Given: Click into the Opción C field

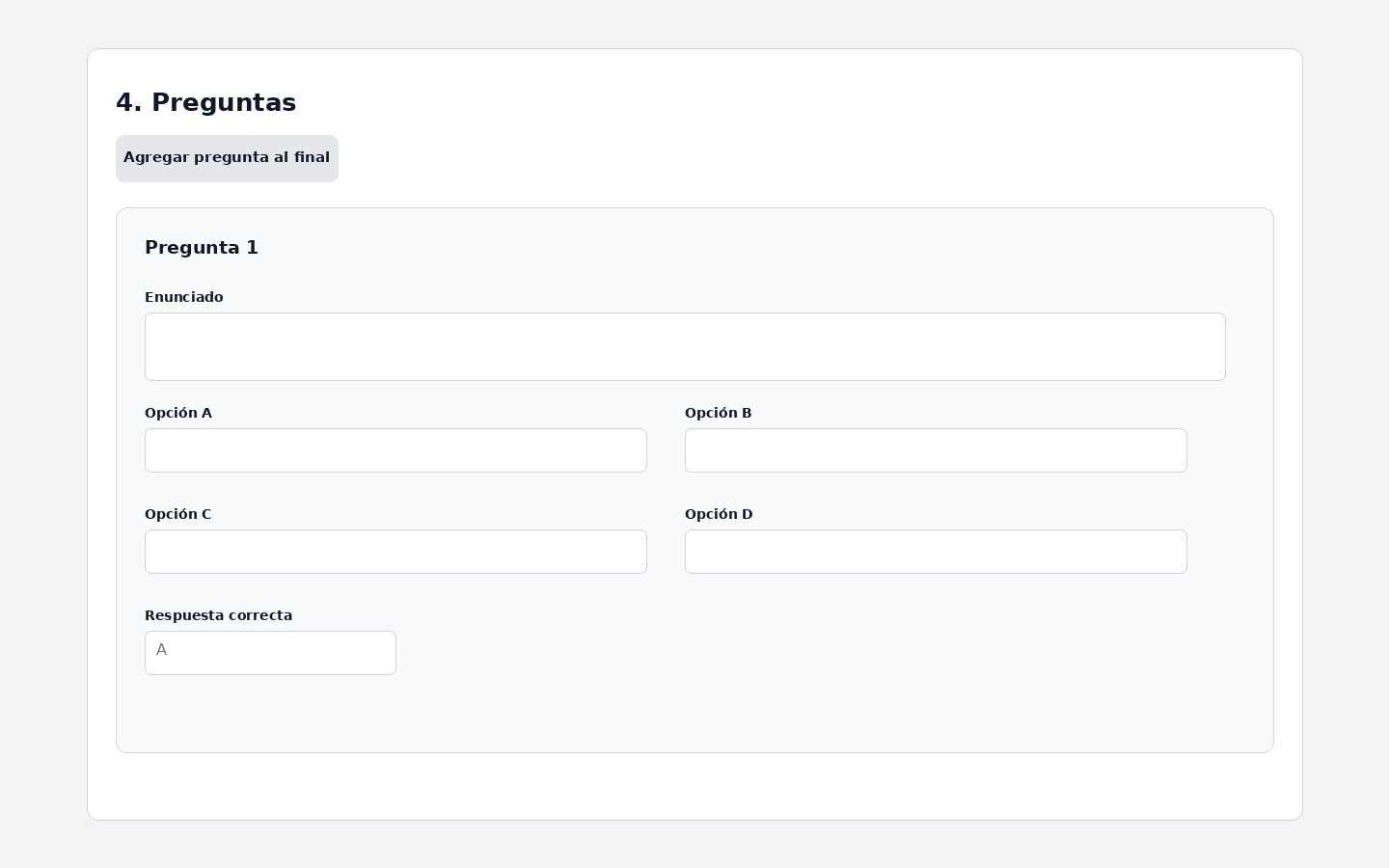Looking at the screenshot, I should 395,552.
